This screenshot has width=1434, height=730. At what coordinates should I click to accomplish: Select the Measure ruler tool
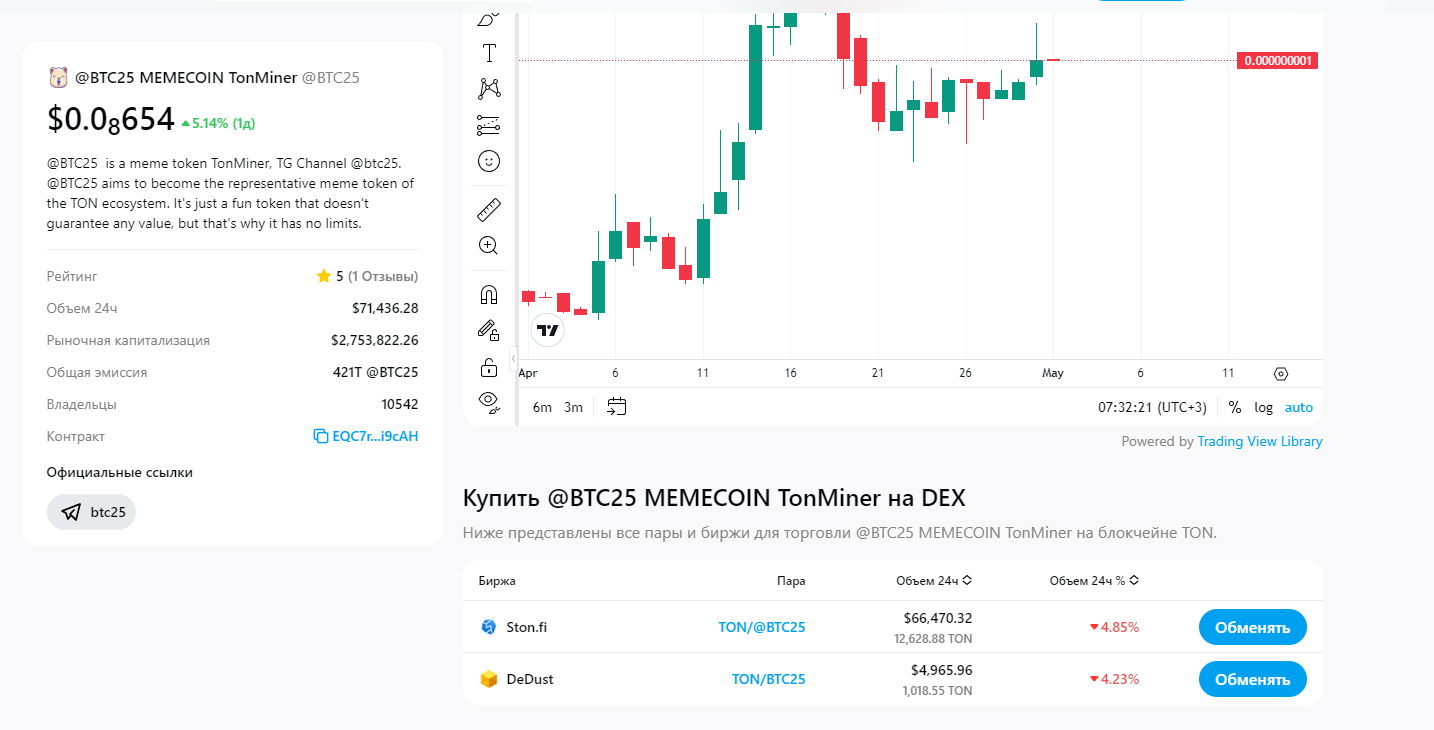click(489, 210)
